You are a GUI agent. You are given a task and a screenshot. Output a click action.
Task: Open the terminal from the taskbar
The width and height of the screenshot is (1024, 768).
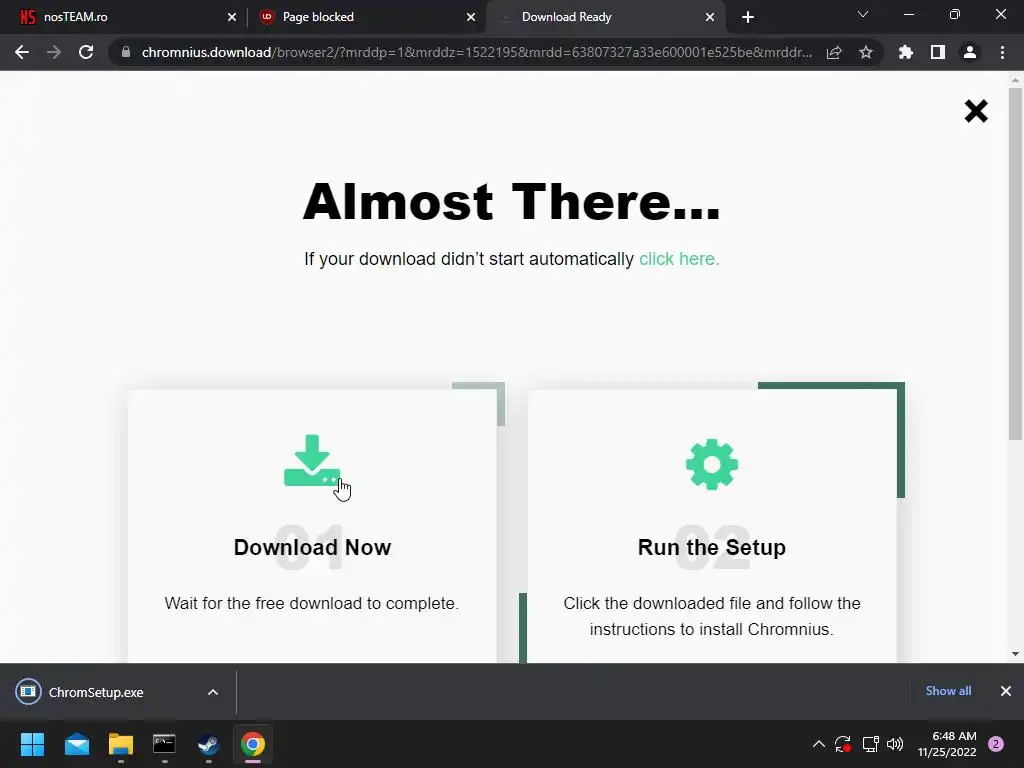point(164,744)
